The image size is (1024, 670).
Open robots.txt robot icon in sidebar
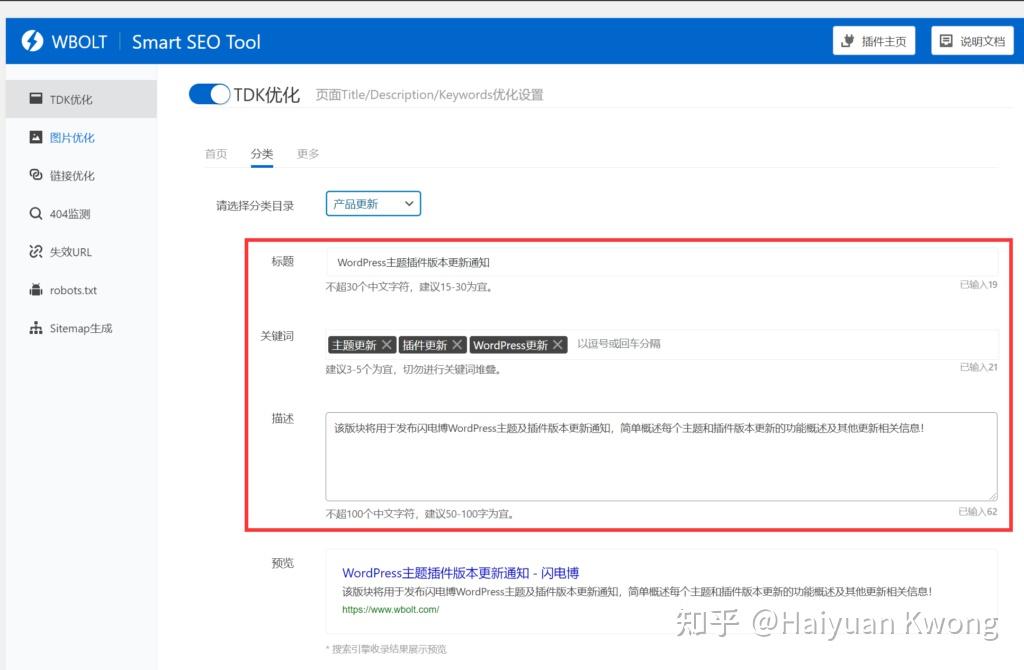tap(36, 289)
